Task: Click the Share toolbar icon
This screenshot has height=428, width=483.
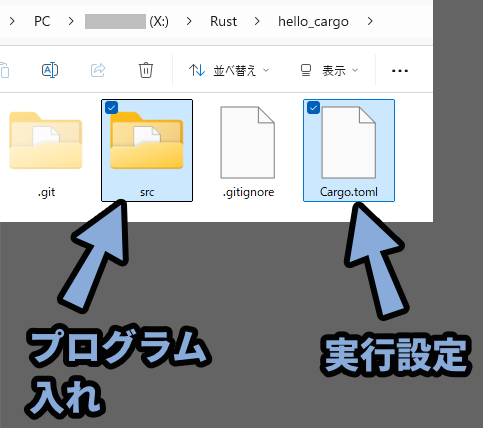Action: 98,70
